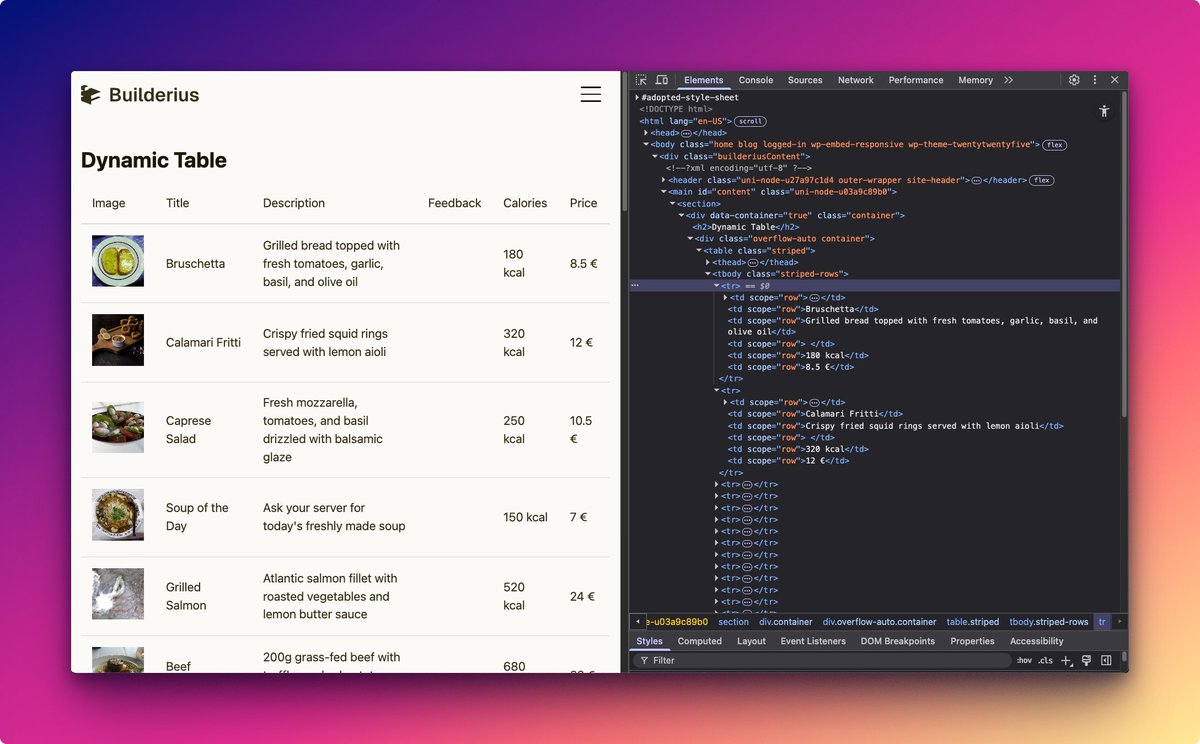
Task: Click the Dynamic Table page heading
Action: pyautogui.click(x=154, y=160)
